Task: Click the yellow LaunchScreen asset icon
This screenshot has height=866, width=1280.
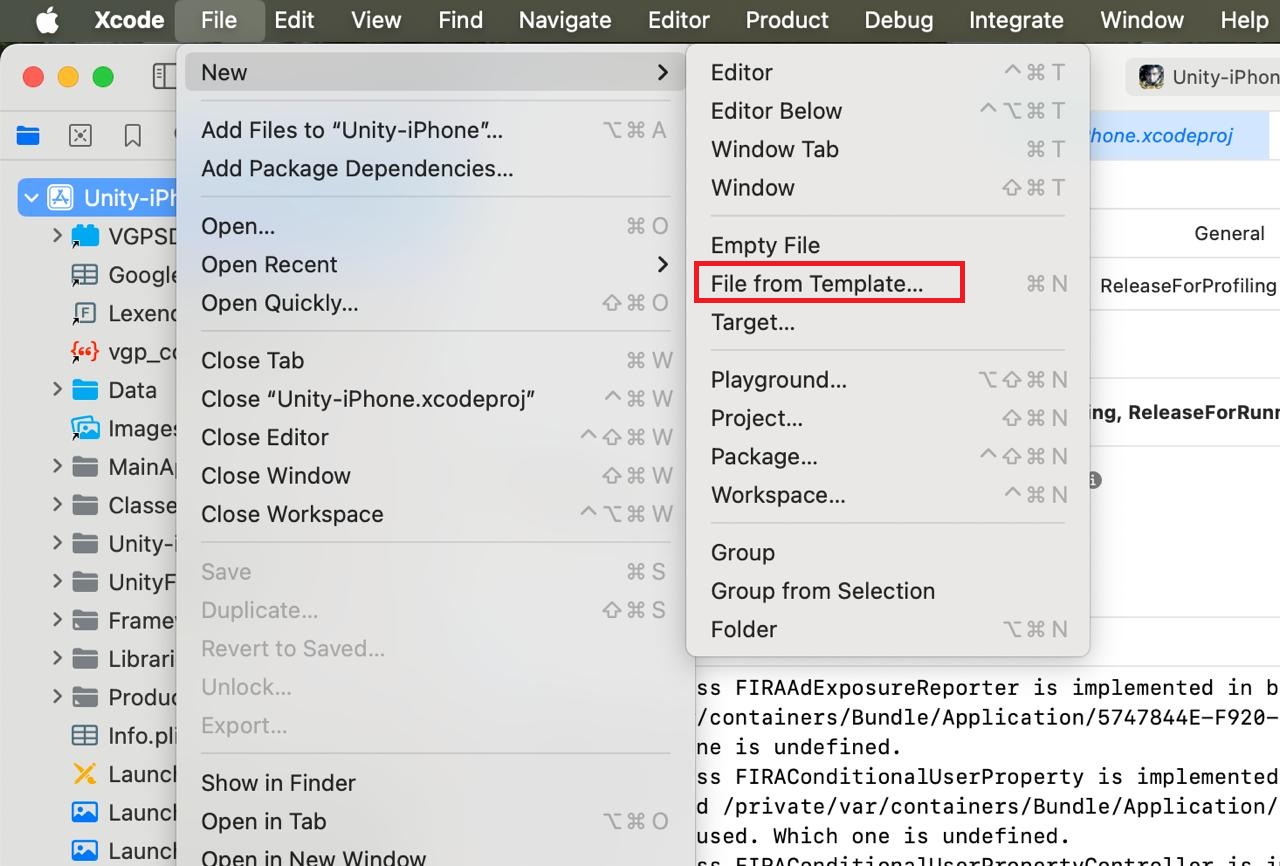Action: 84,774
